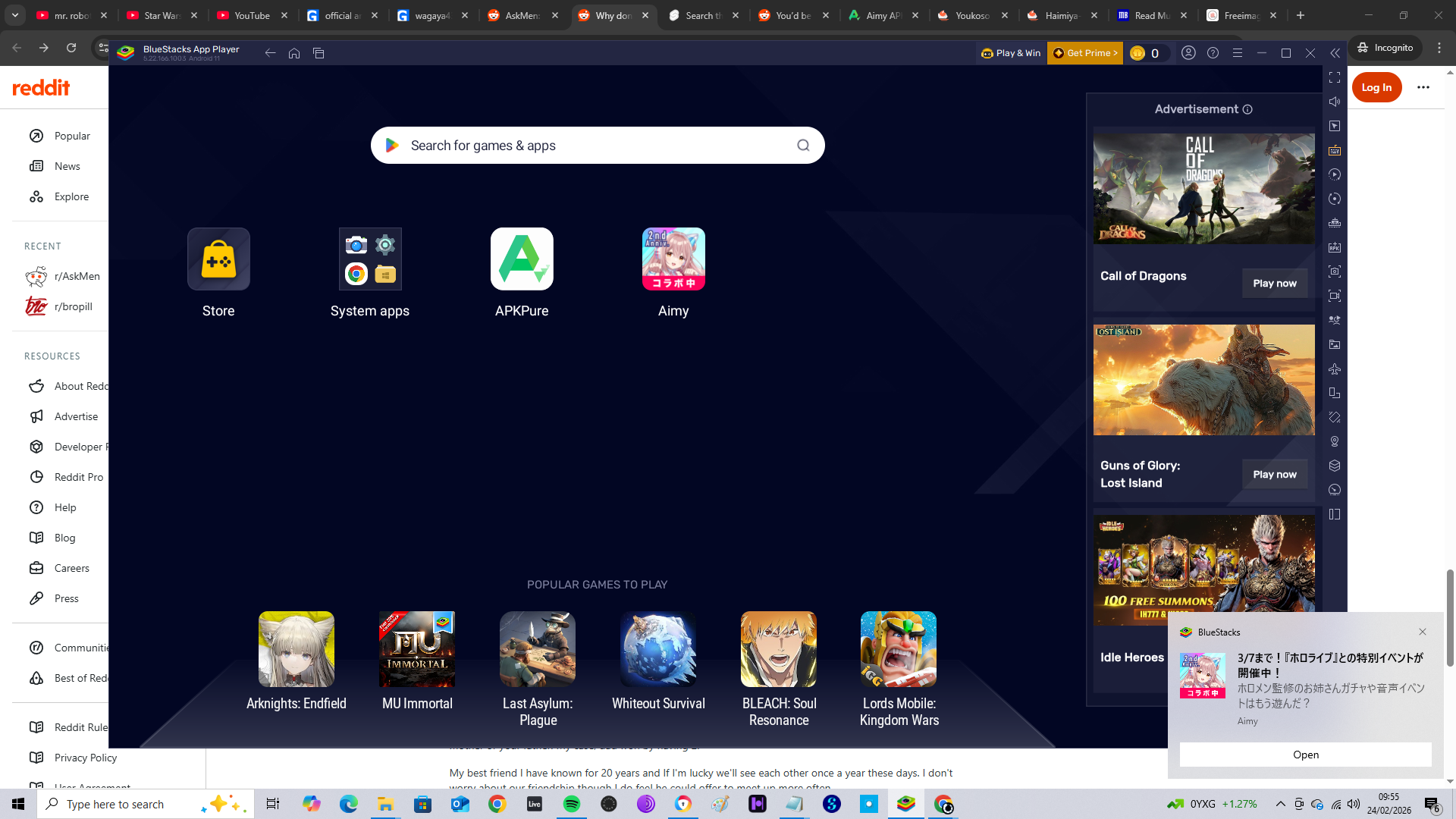The width and height of the screenshot is (1456, 819).
Task: Click the BlueStacks home icon
Action: (294, 53)
